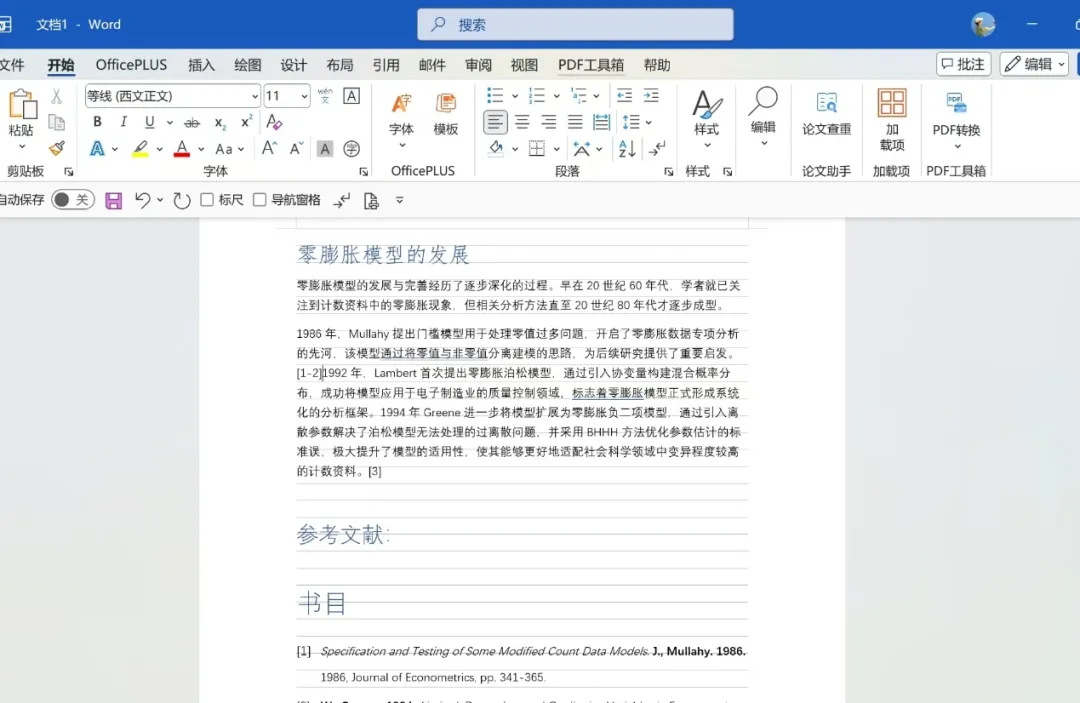
Task: Open the 样式 styles gallery
Action: 706,119
